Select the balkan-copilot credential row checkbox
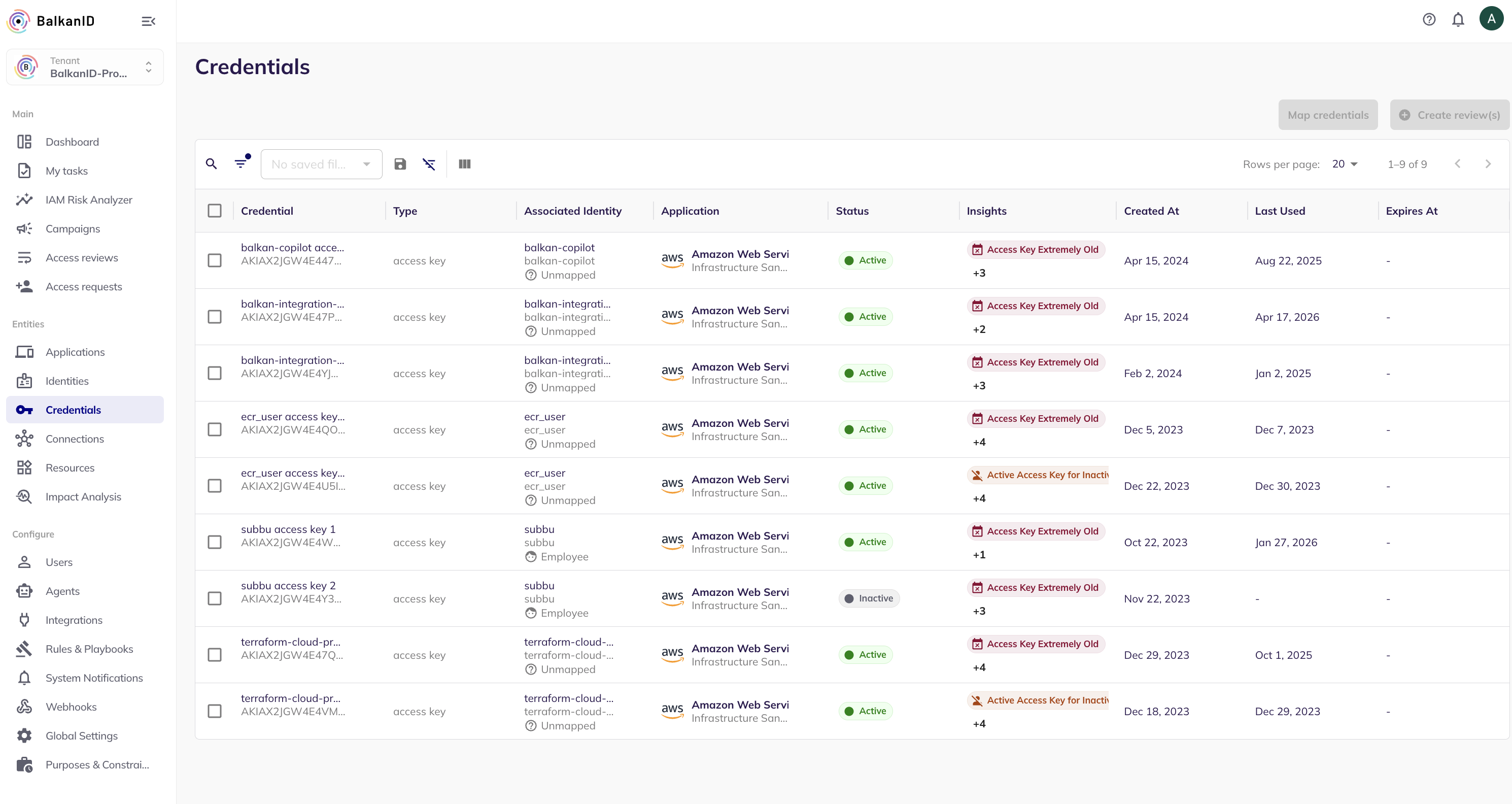Viewport: 1512px width, 804px height. click(x=215, y=260)
